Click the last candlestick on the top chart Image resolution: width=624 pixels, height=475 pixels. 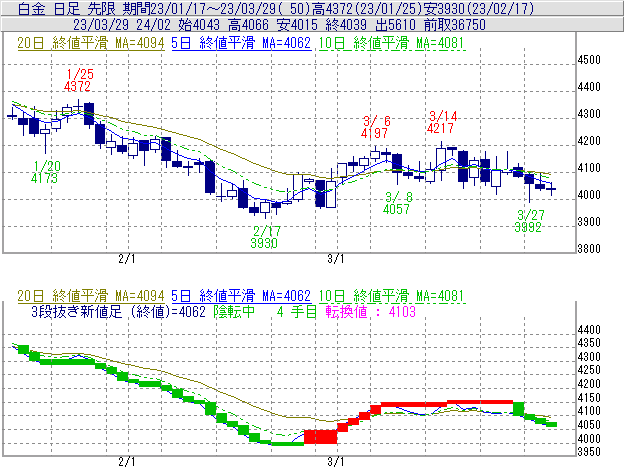click(552, 189)
